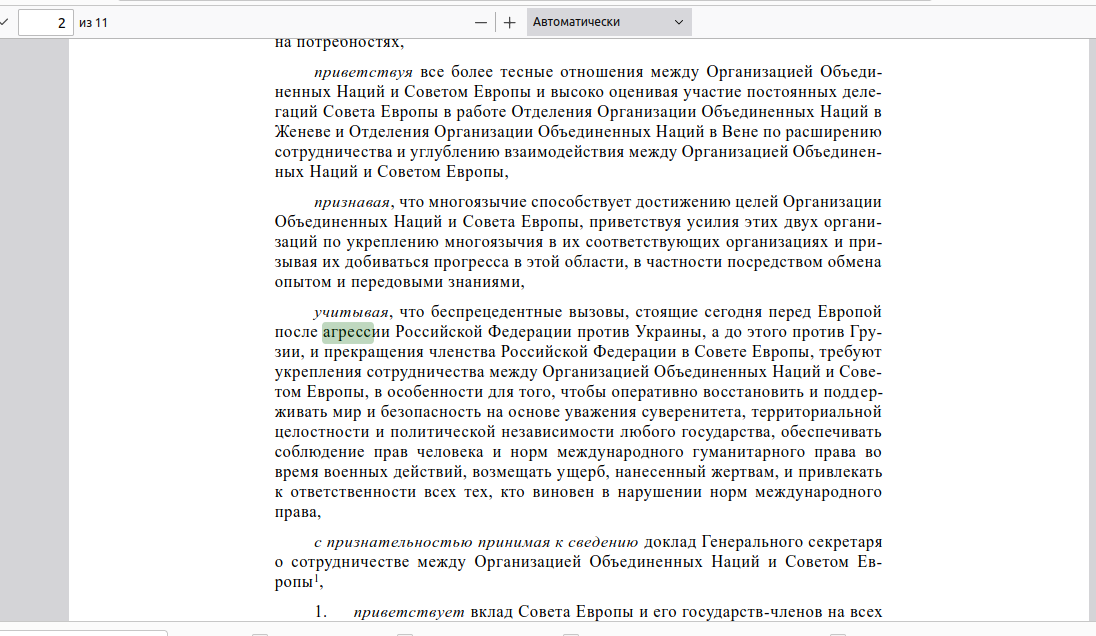Click the italic word признавая
Viewport: 1096px width, 636px height.
(352, 203)
